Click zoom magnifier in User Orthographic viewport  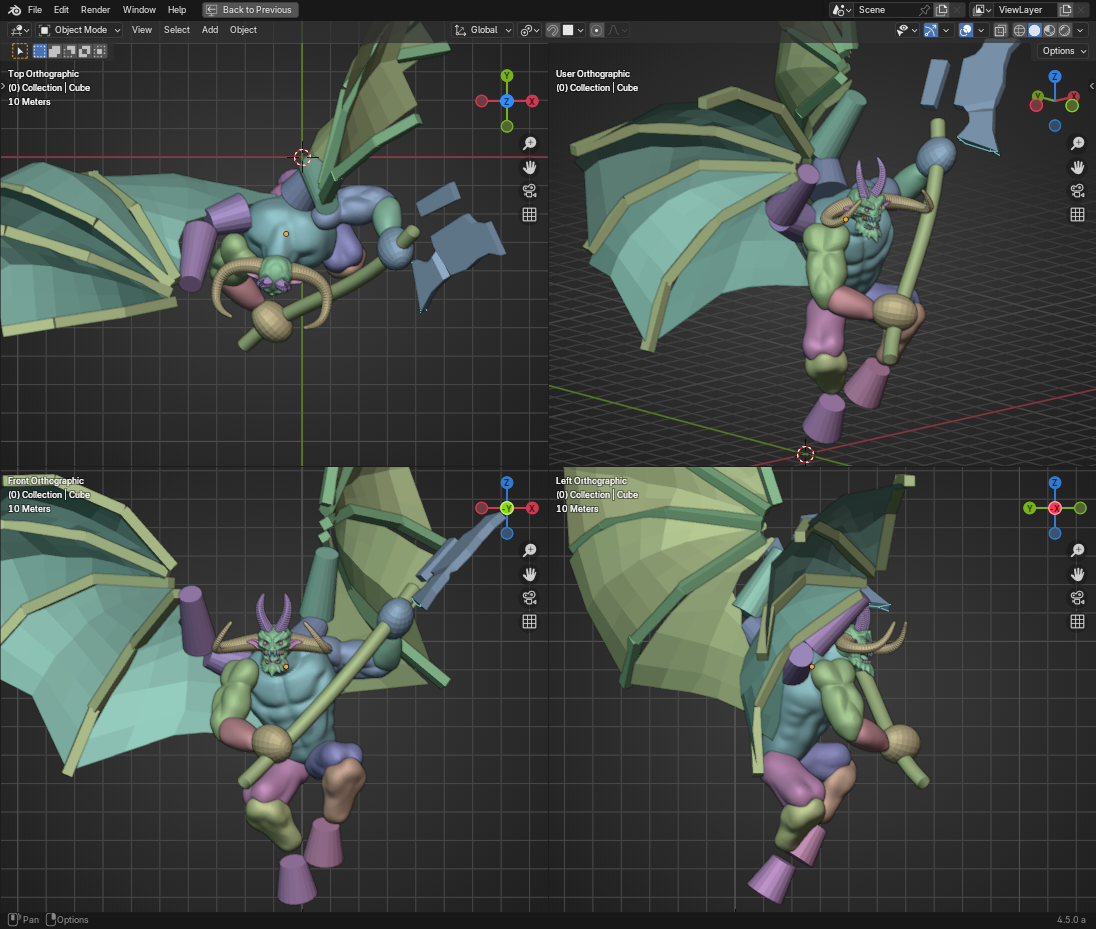pyautogui.click(x=1078, y=143)
